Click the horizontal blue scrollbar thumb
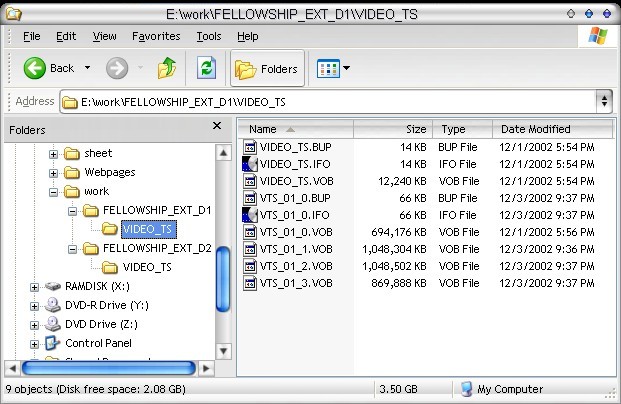 109,368
